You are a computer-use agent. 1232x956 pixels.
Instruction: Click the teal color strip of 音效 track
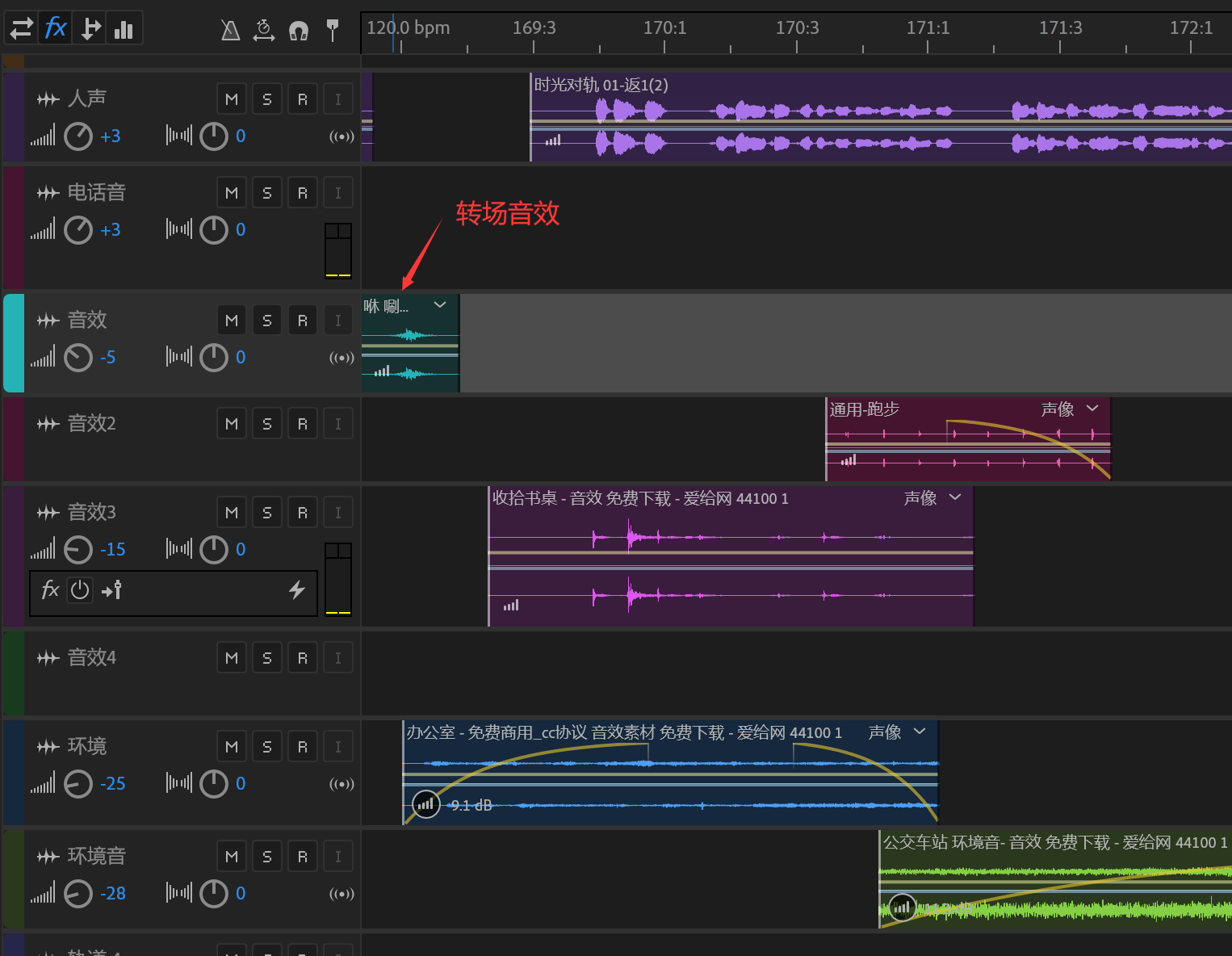click(14, 343)
